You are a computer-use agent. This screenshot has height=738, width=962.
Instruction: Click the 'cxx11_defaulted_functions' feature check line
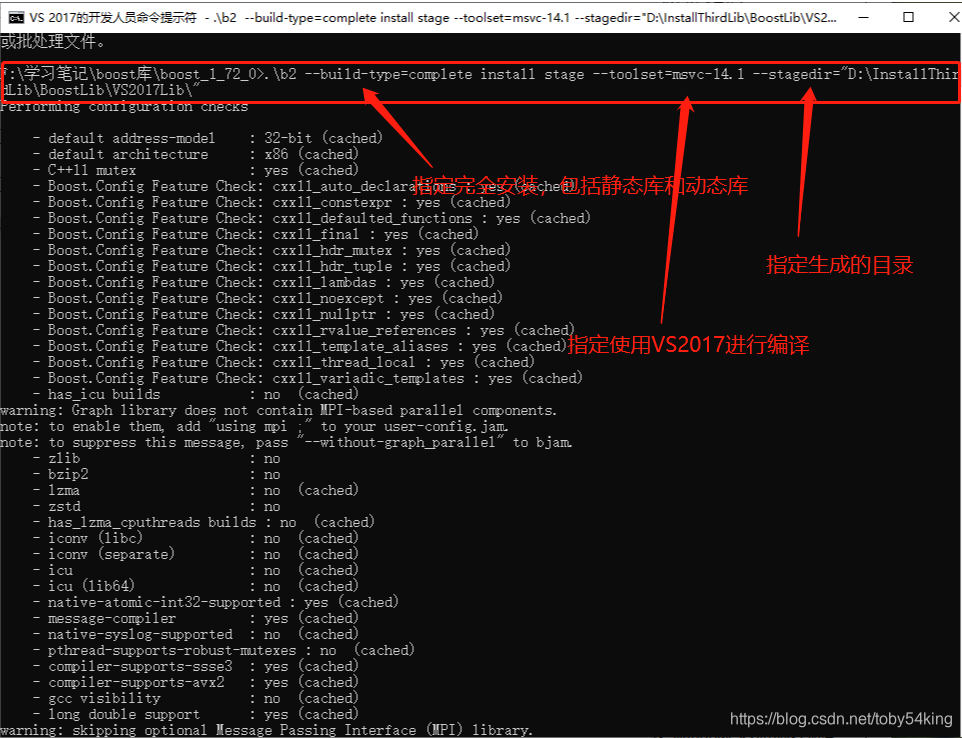coord(312,218)
